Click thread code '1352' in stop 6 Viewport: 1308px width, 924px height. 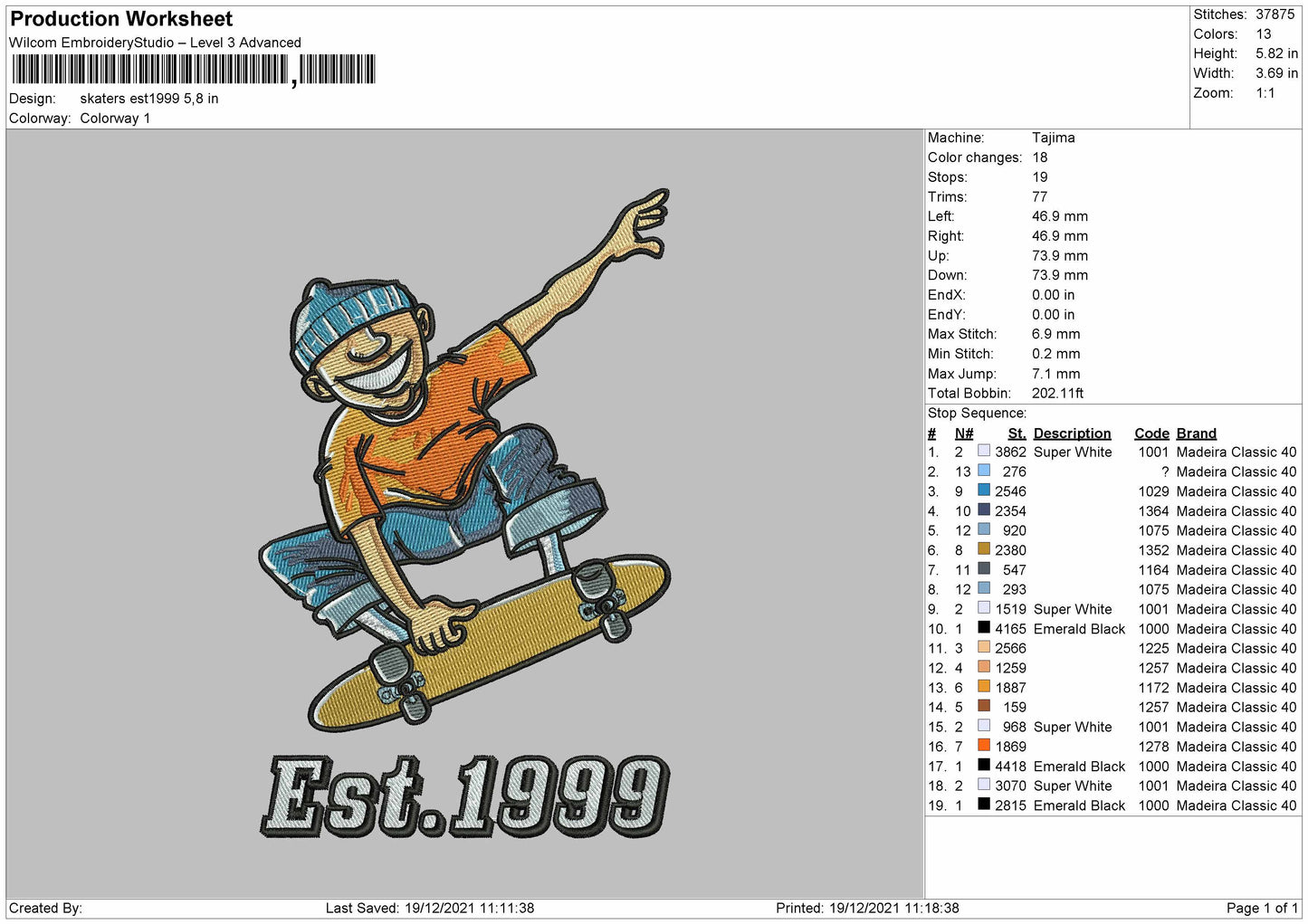tap(1153, 550)
